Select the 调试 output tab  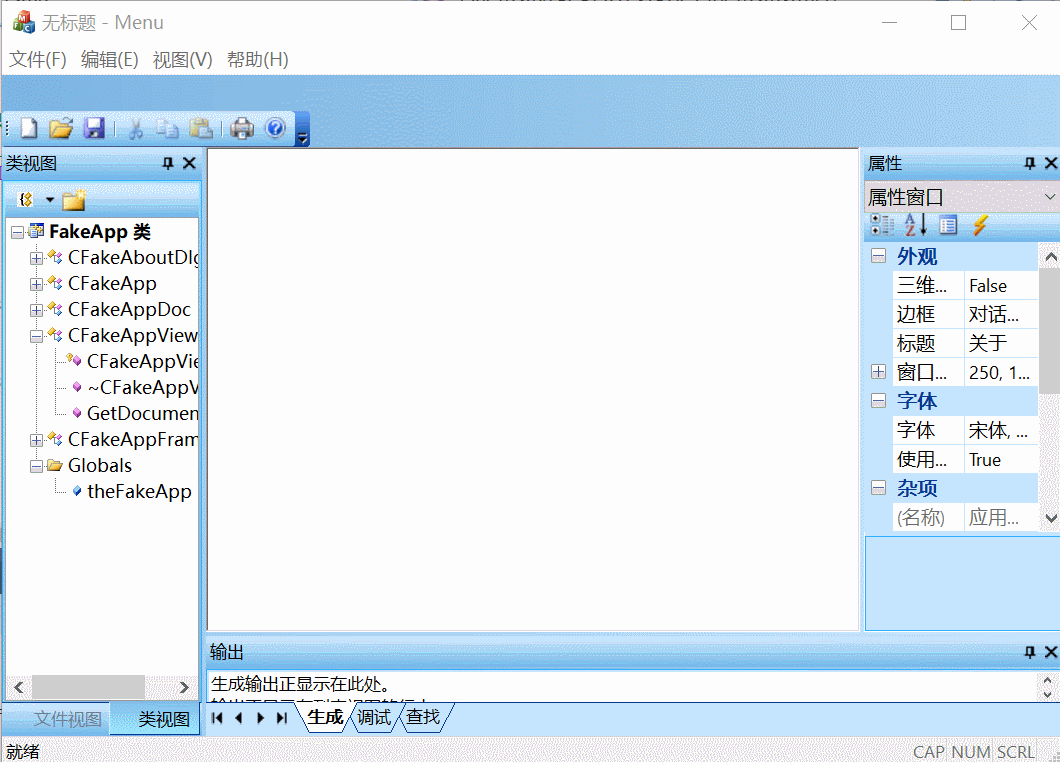pyautogui.click(x=374, y=717)
